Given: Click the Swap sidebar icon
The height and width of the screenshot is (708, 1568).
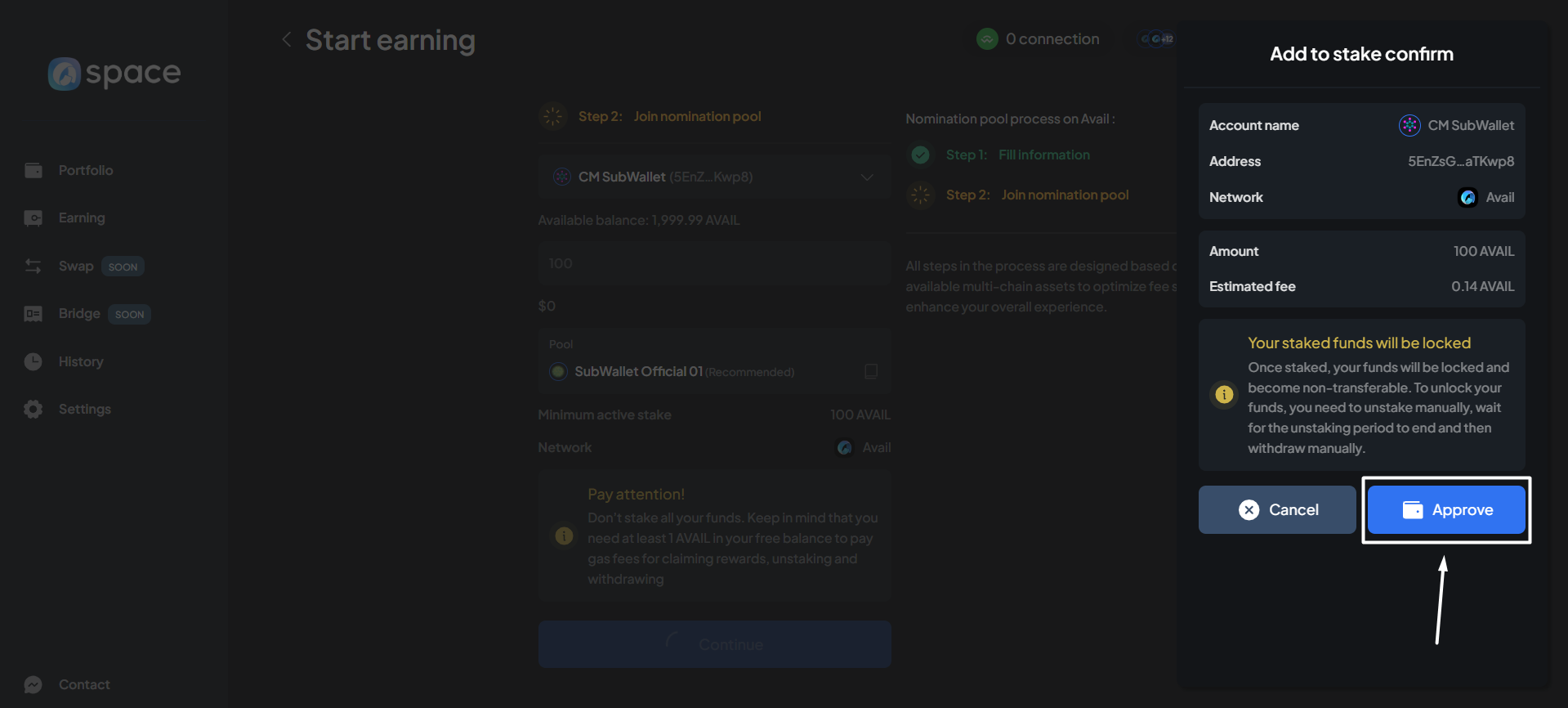Looking at the screenshot, I should point(34,266).
